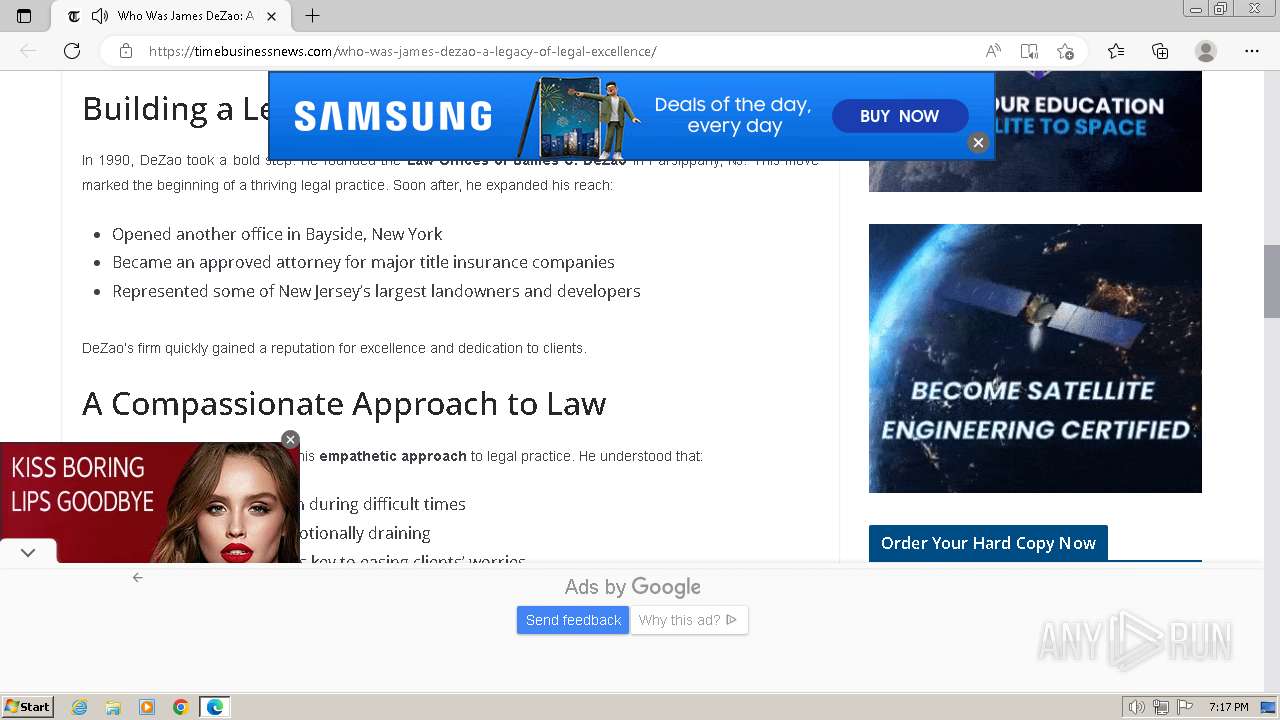
Task: Open the tab actions menu icon
Action: tap(24, 16)
